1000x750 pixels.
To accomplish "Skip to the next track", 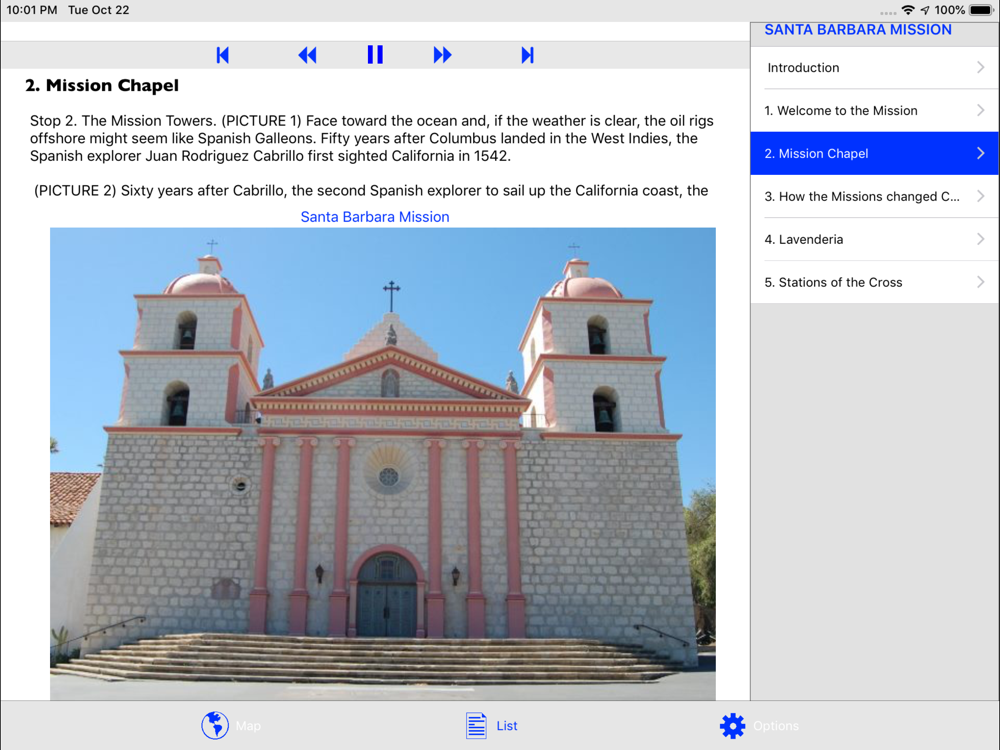I will 527,55.
